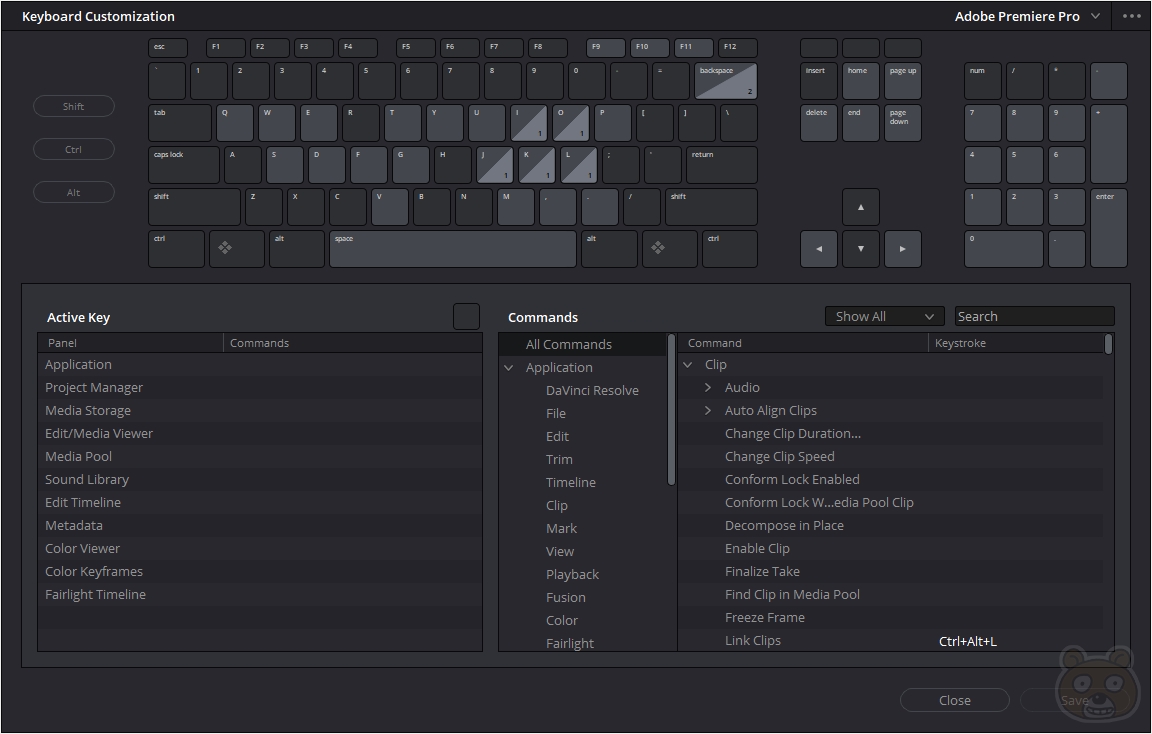Select the right Windows logo key

click(669, 249)
